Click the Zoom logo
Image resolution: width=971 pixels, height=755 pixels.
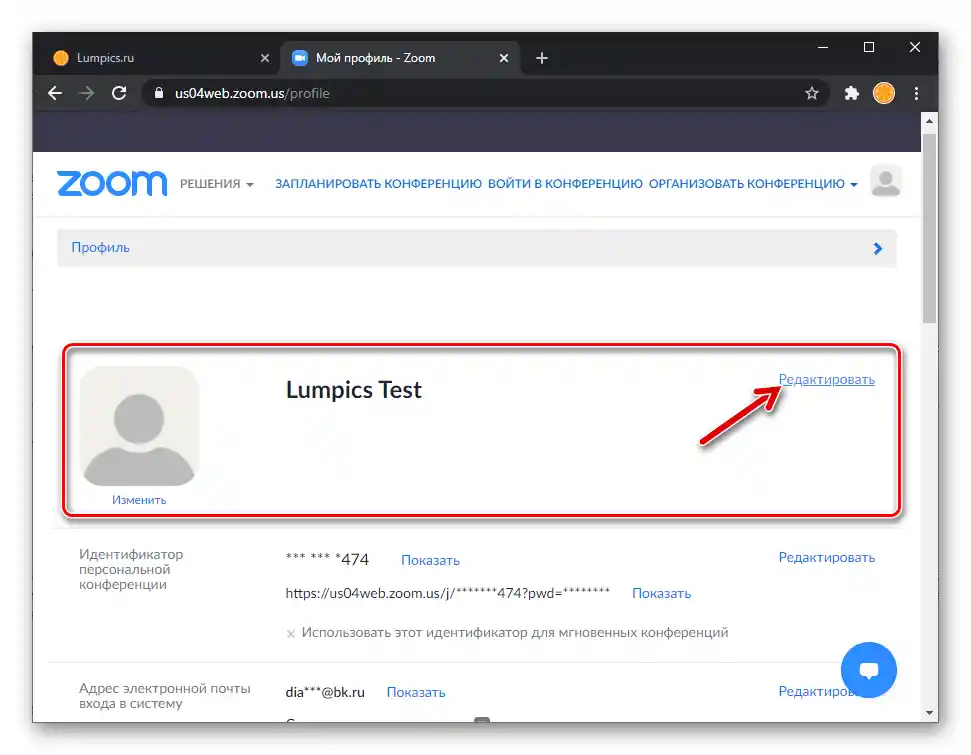(112, 184)
